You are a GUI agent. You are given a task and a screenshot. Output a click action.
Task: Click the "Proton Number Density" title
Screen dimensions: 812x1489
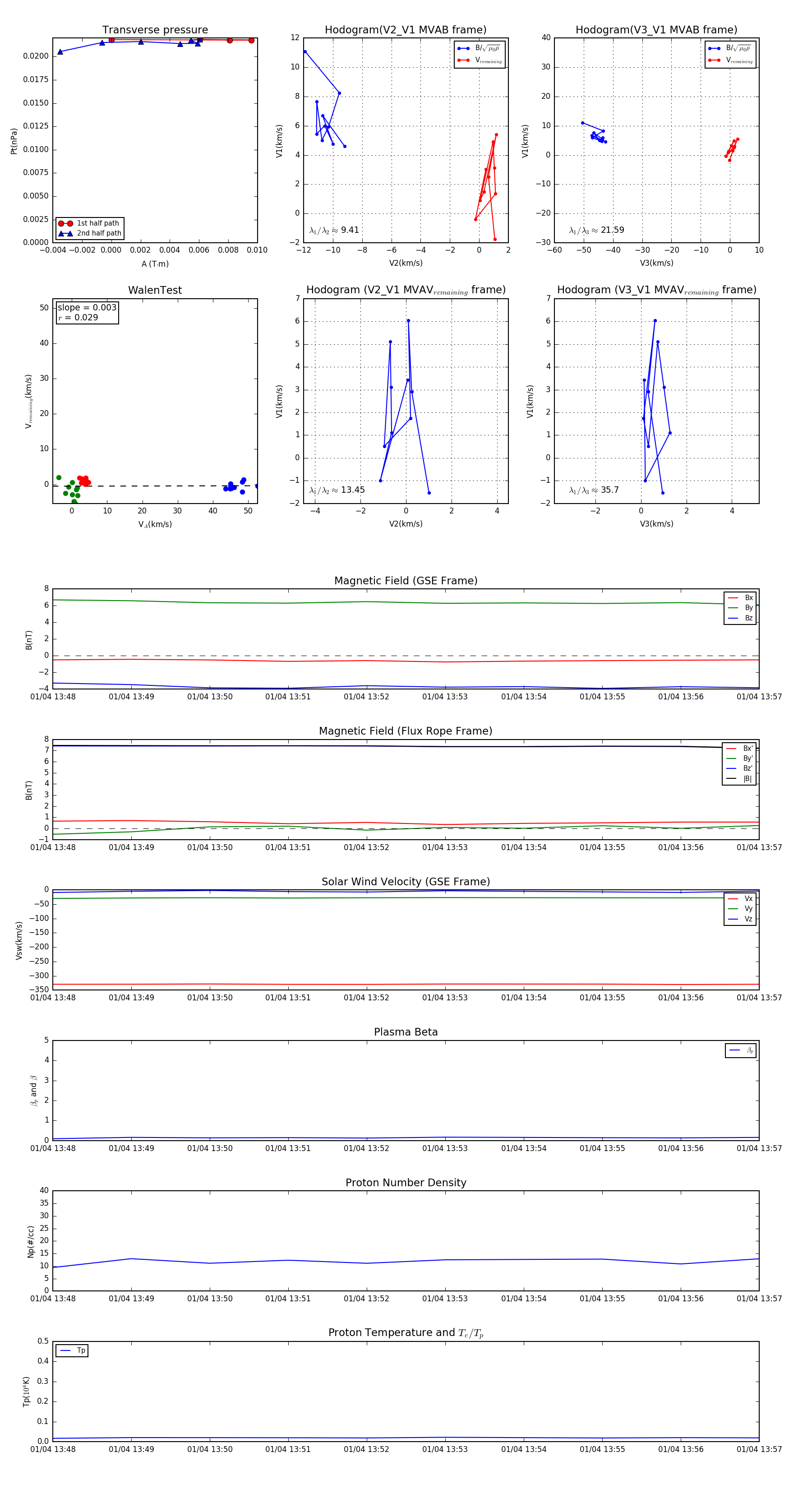[406, 1183]
